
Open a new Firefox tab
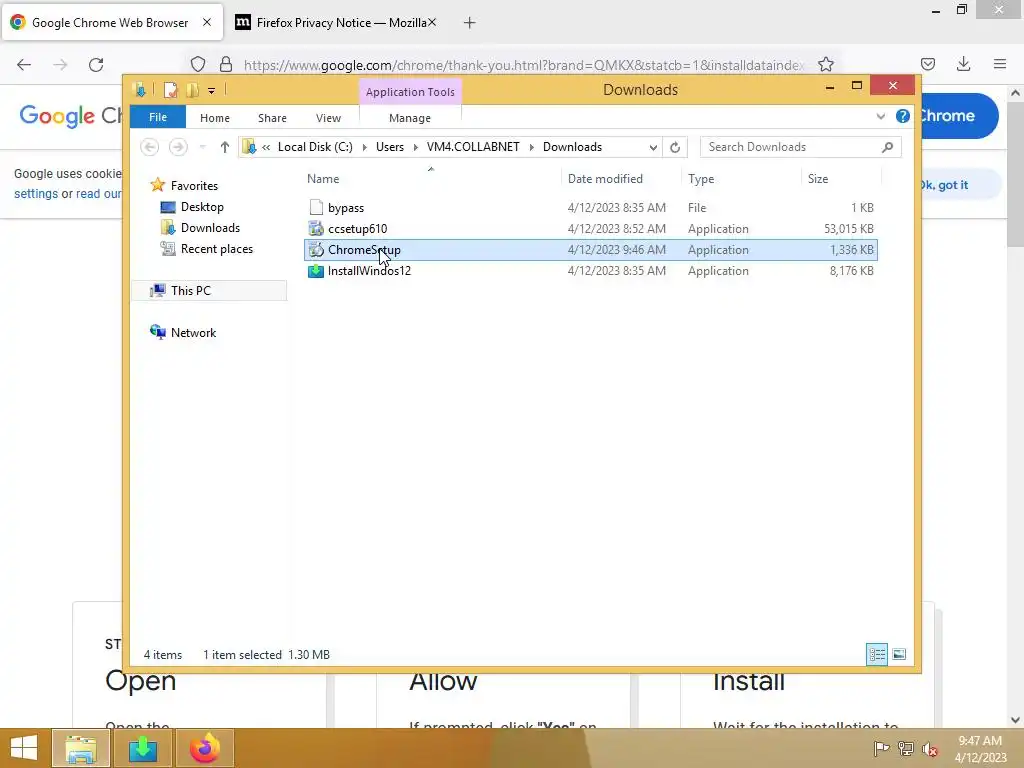tap(469, 23)
